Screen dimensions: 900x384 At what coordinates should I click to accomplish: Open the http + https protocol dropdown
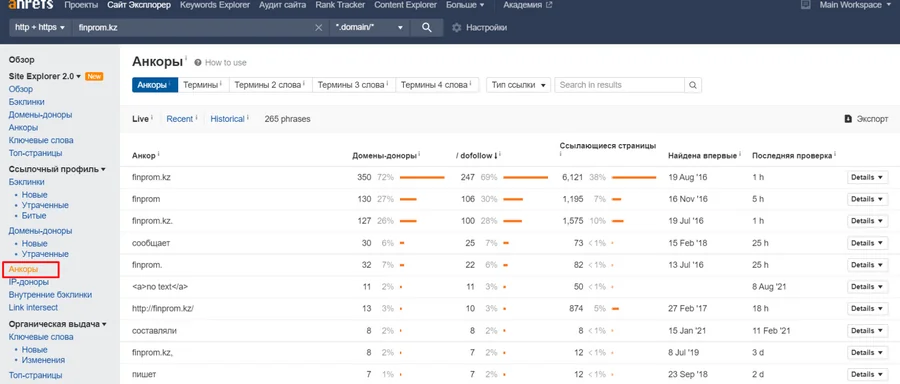[x=40, y=28]
